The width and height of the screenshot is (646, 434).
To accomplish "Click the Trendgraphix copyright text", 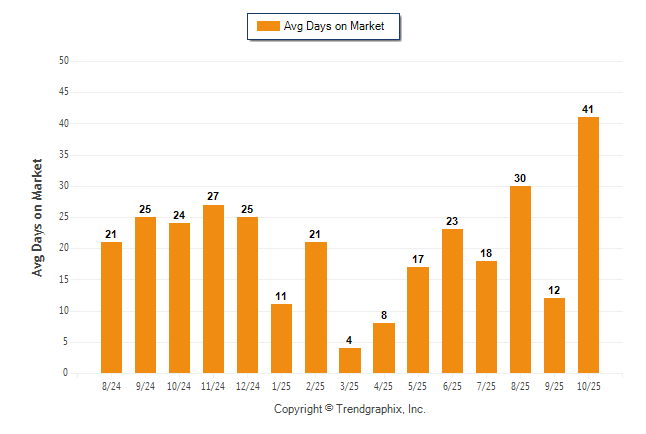I will [350, 409].
